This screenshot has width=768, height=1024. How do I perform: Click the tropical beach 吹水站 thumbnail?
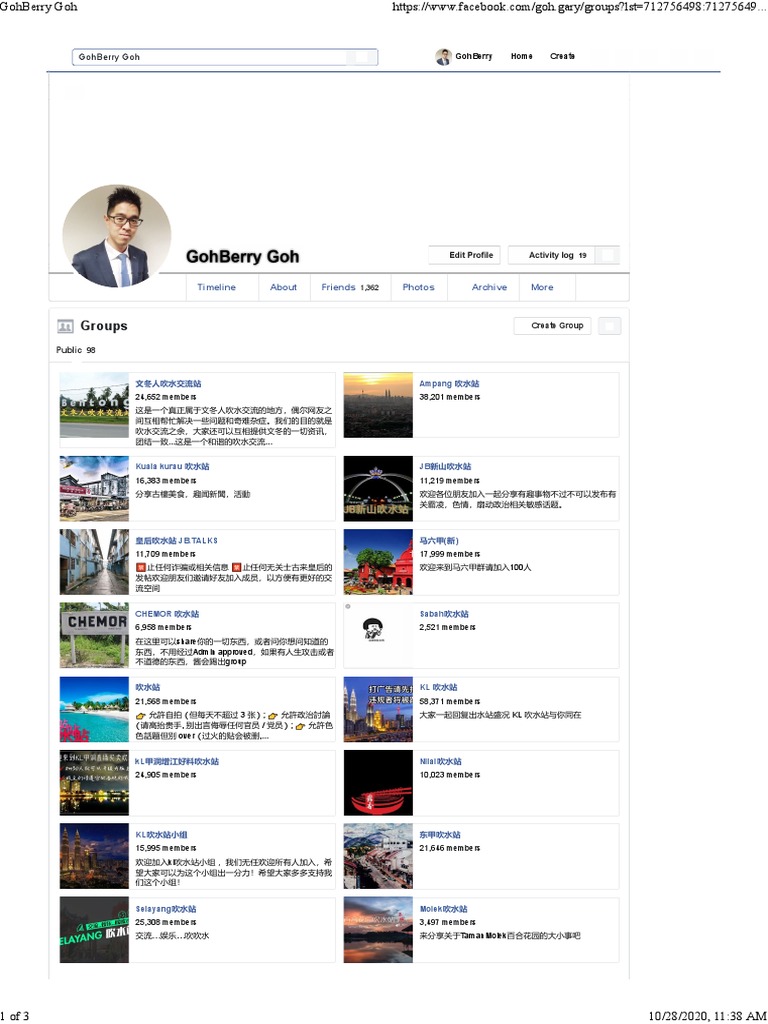coord(94,709)
